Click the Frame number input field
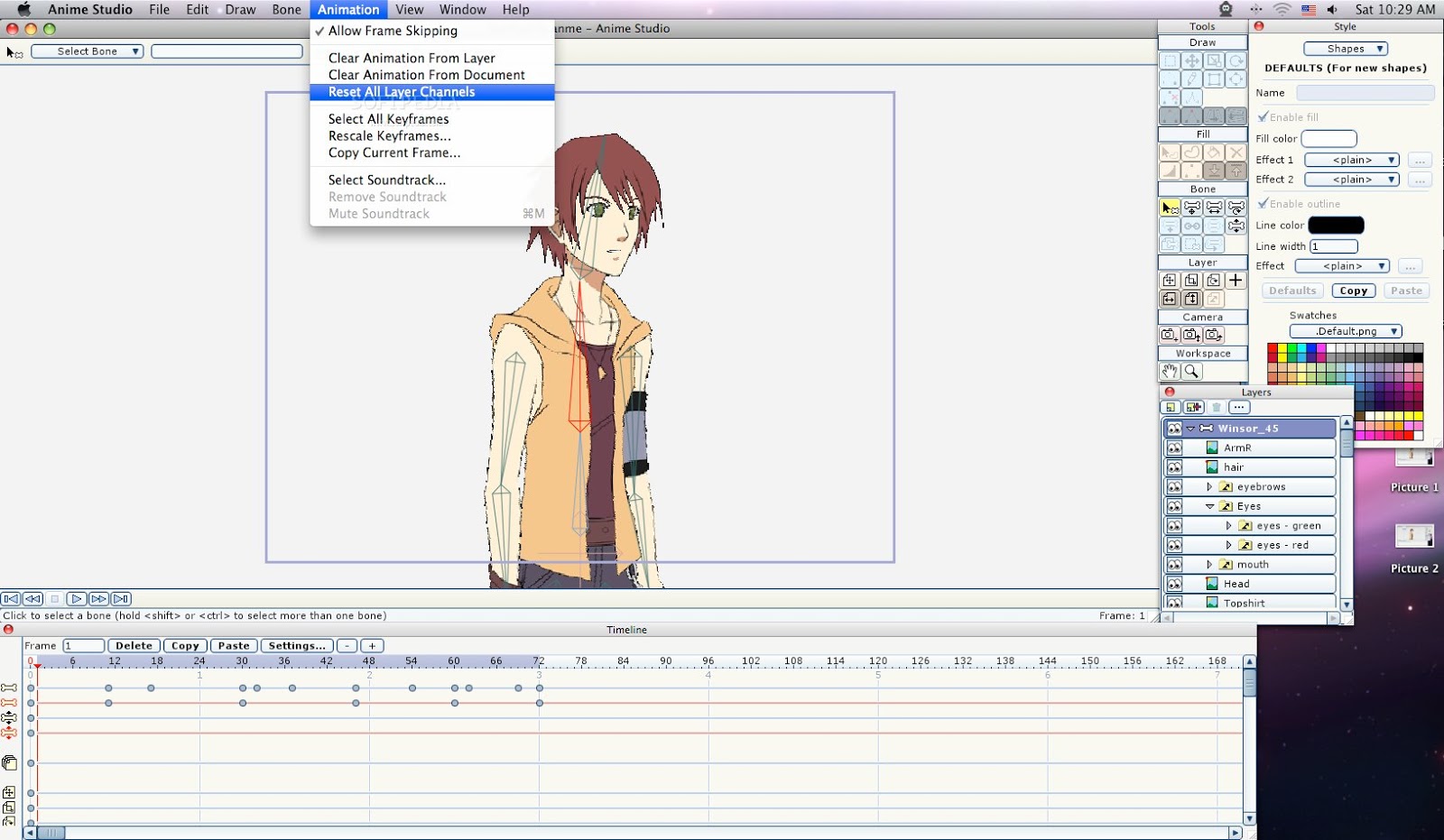1444x840 pixels. click(x=83, y=645)
